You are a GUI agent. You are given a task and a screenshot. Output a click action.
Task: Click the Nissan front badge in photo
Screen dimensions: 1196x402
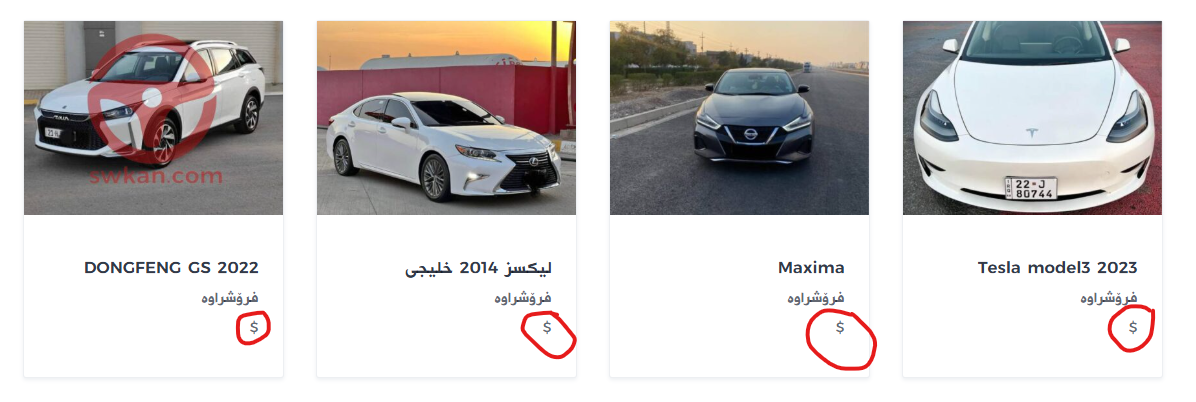click(x=751, y=134)
